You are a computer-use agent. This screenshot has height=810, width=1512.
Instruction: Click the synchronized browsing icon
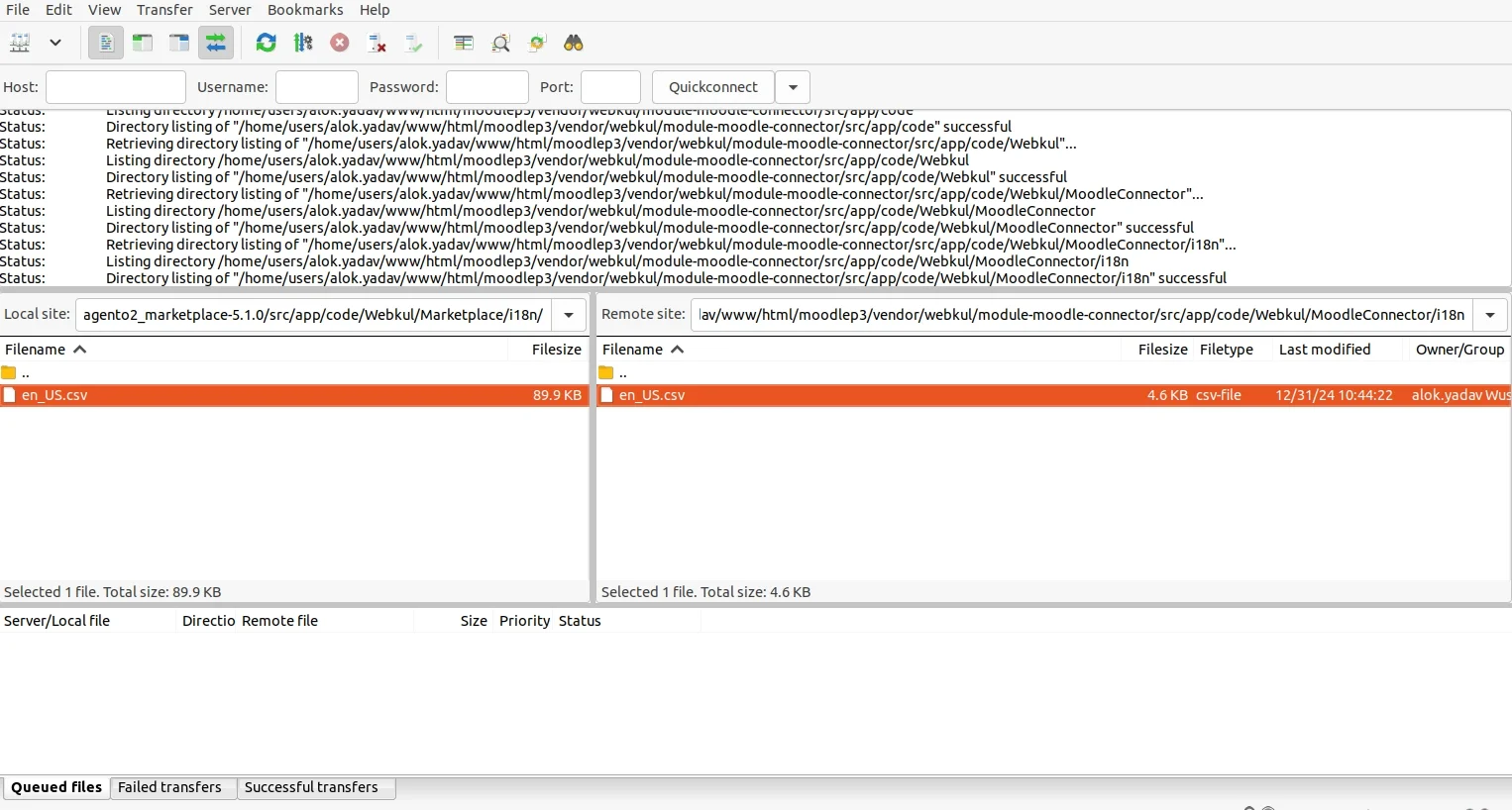(537, 43)
